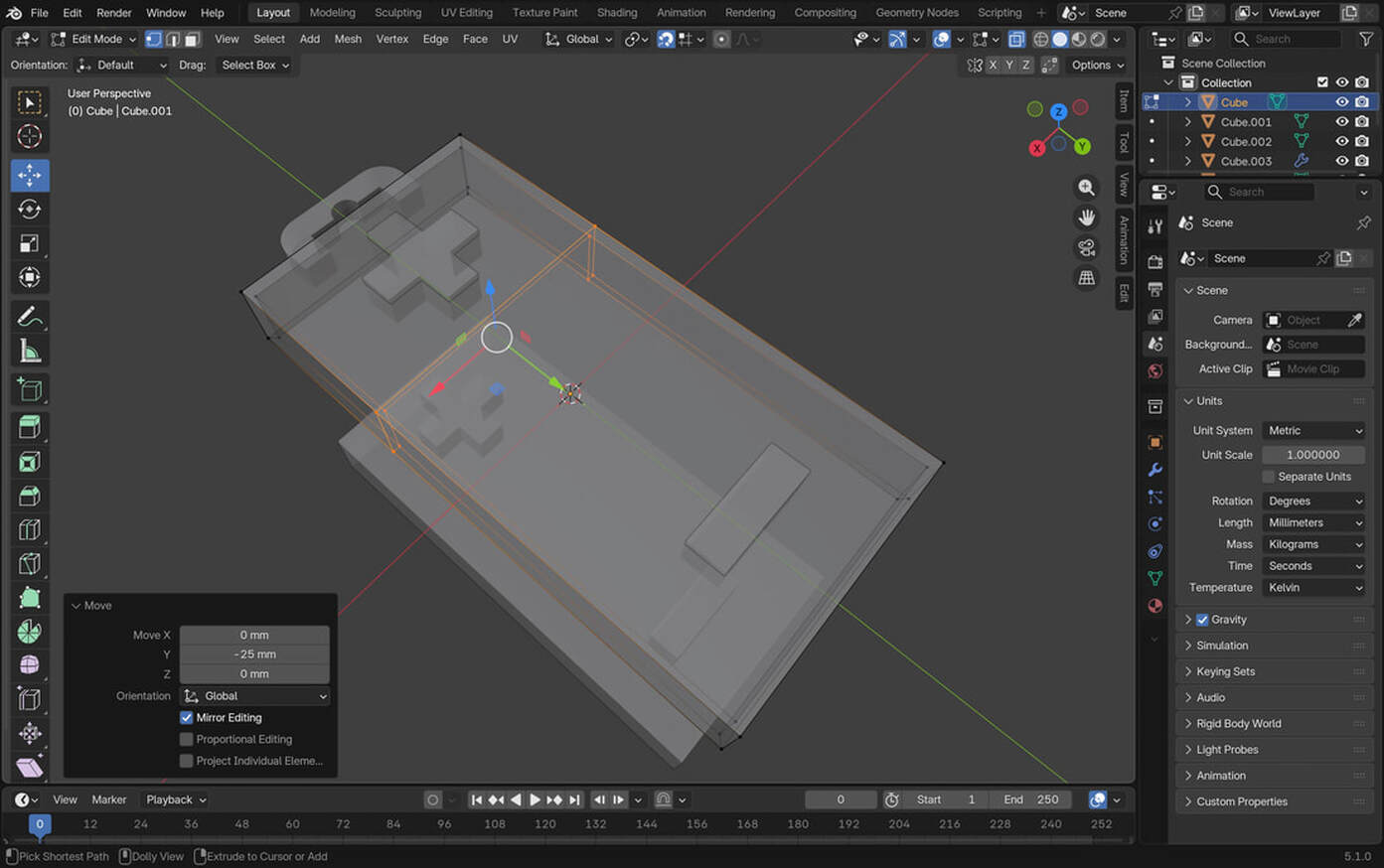Click the 3D Cursor tool
This screenshot has height=868, width=1384.
click(x=30, y=136)
